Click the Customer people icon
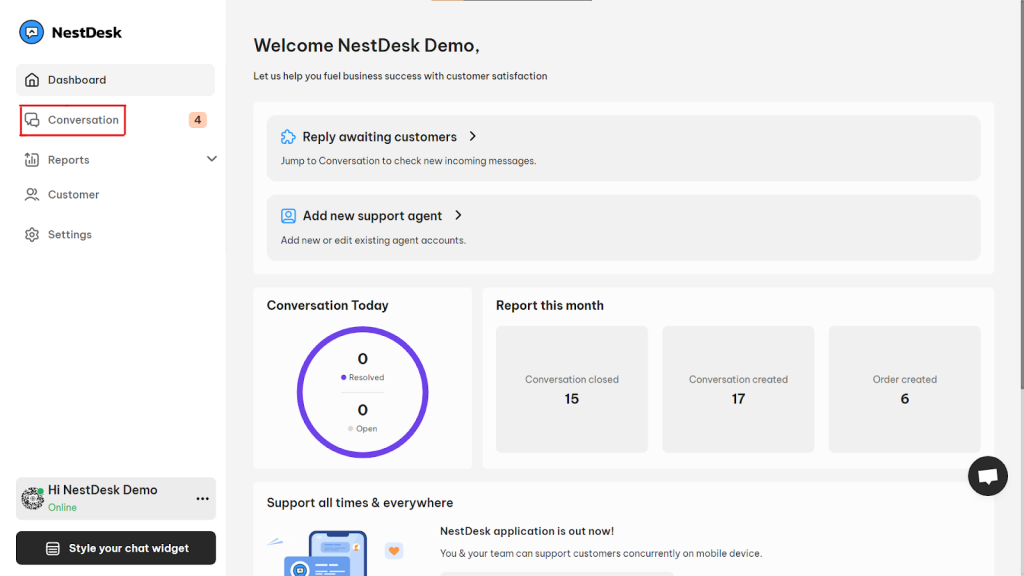This screenshot has width=1024, height=576. pyautogui.click(x=31, y=195)
